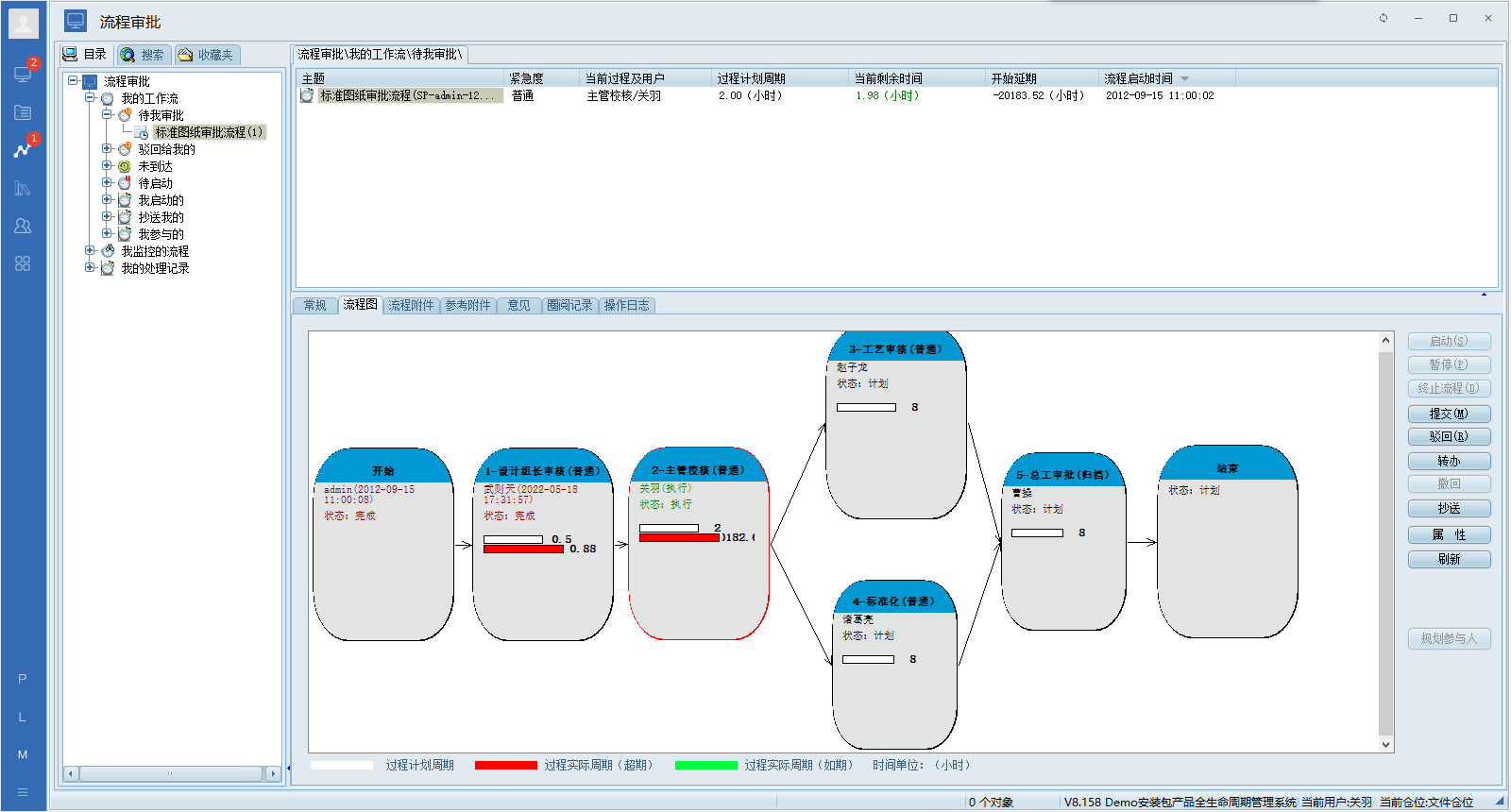Open the four-squares apps sidebar icon
This screenshot has width=1511, height=812.
click(x=23, y=263)
